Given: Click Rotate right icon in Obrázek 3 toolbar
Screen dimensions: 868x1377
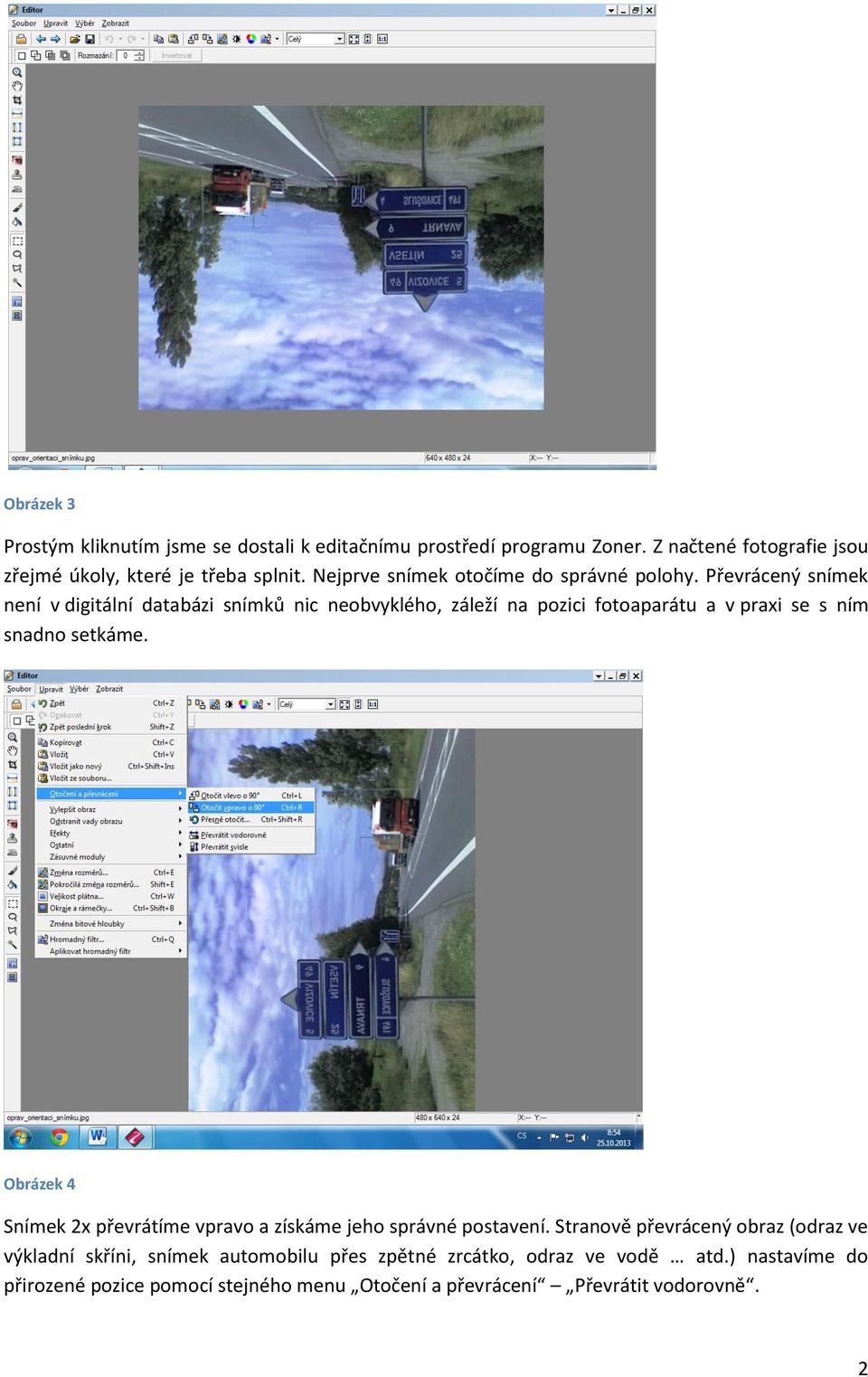Looking at the screenshot, I should [x=207, y=39].
